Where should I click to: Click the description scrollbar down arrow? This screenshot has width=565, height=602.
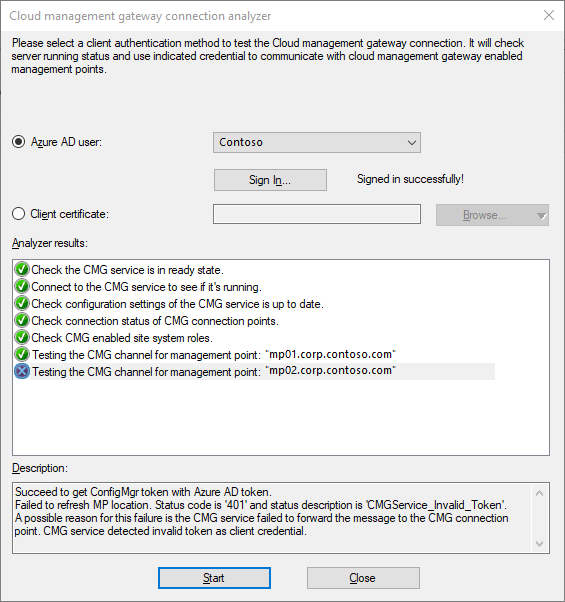(539, 544)
